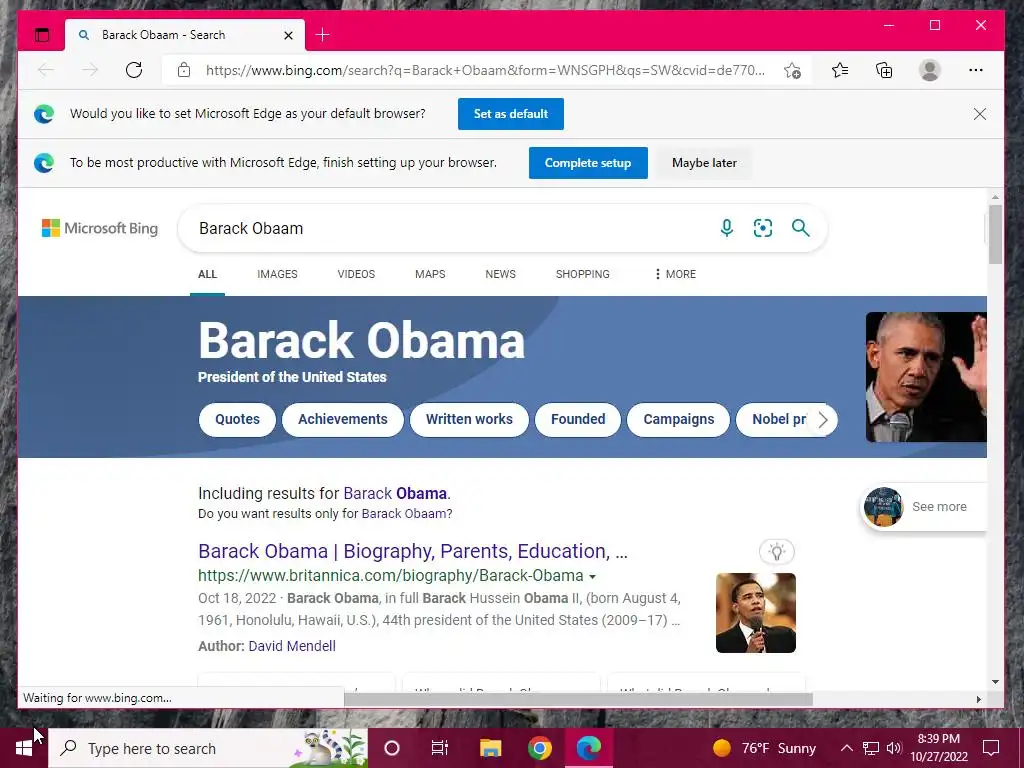Image resolution: width=1024 pixels, height=768 pixels.
Task: Click Set as default button
Action: [x=511, y=114]
